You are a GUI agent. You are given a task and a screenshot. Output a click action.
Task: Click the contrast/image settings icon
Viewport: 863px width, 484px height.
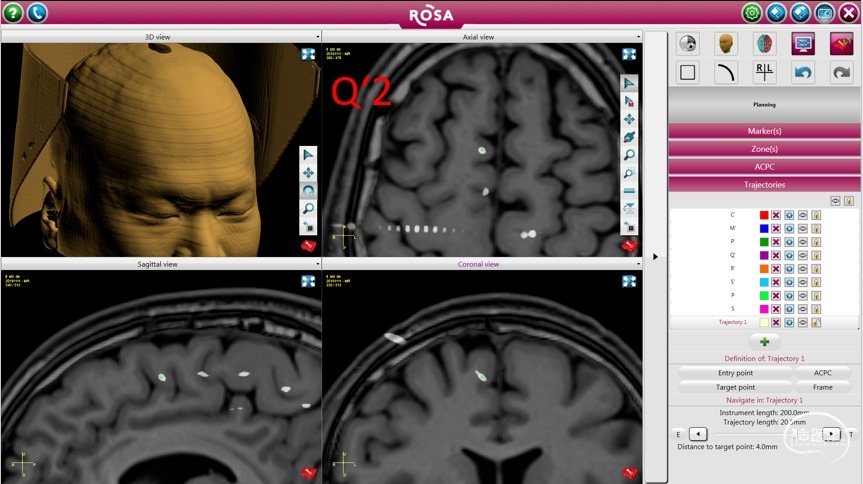point(688,43)
